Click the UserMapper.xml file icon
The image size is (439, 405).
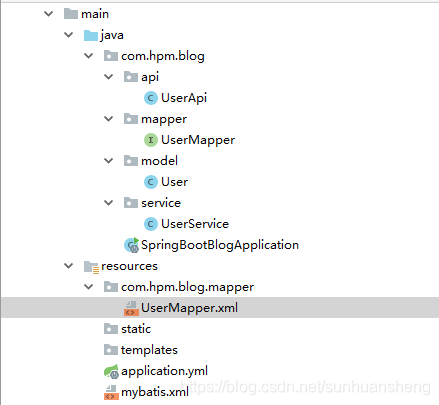tap(131, 308)
